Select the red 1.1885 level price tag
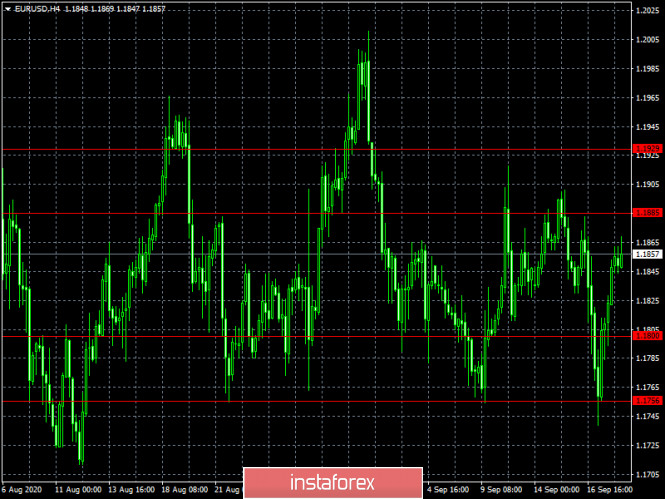Screen dimensions: 665x499 [x=647, y=212]
